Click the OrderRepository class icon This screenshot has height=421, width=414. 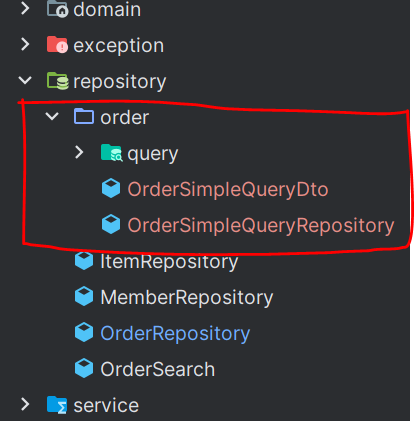(x=84, y=332)
